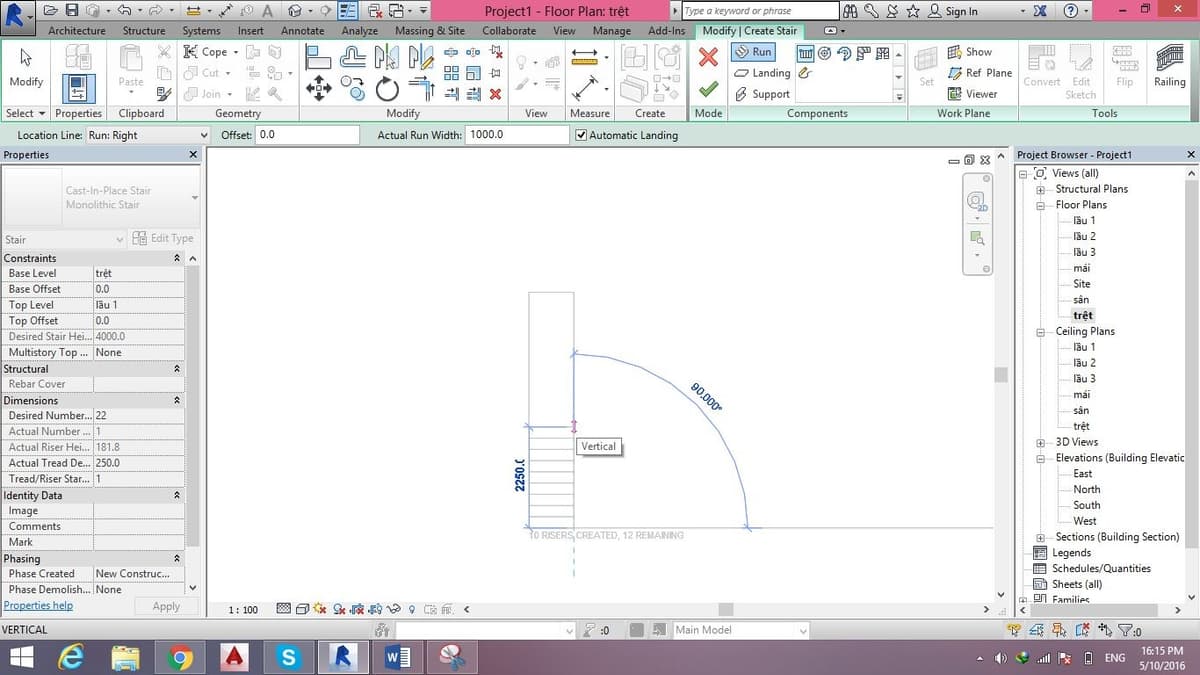
Task: Click the red Delete icon in Modify panel
Action: pos(495,94)
